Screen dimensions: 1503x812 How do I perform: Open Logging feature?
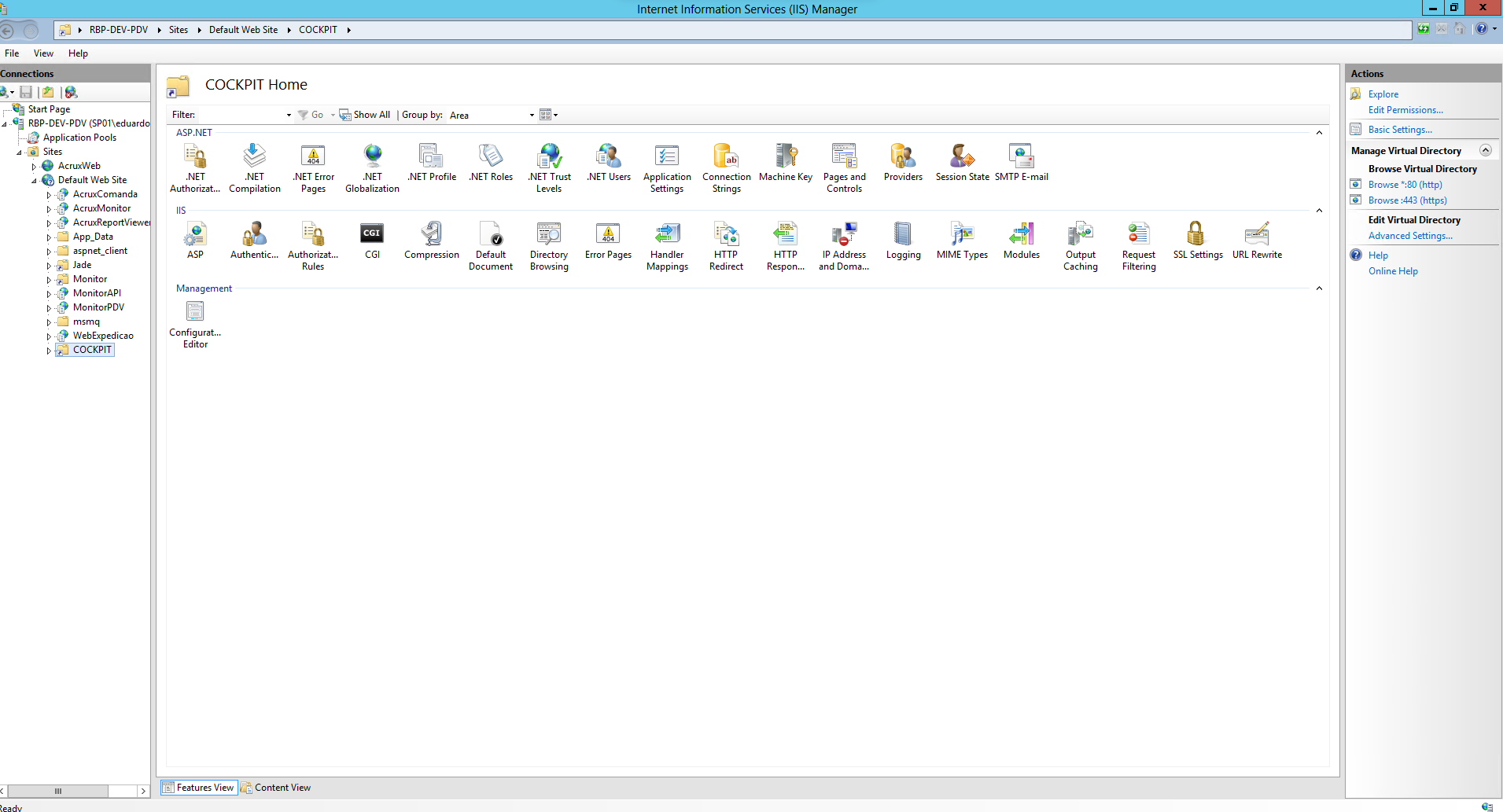coord(903,241)
